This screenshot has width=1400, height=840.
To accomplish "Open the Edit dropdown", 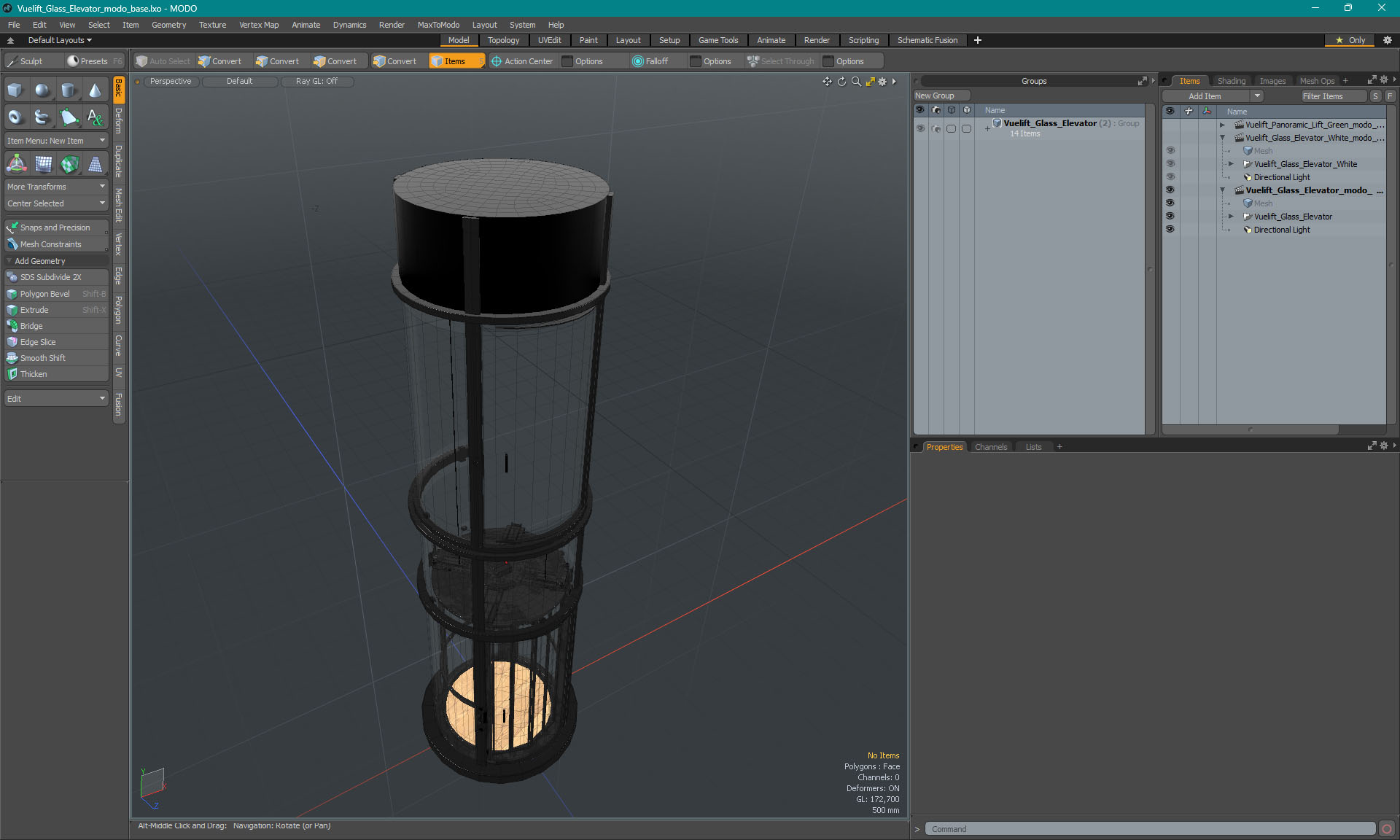I will click(x=56, y=399).
